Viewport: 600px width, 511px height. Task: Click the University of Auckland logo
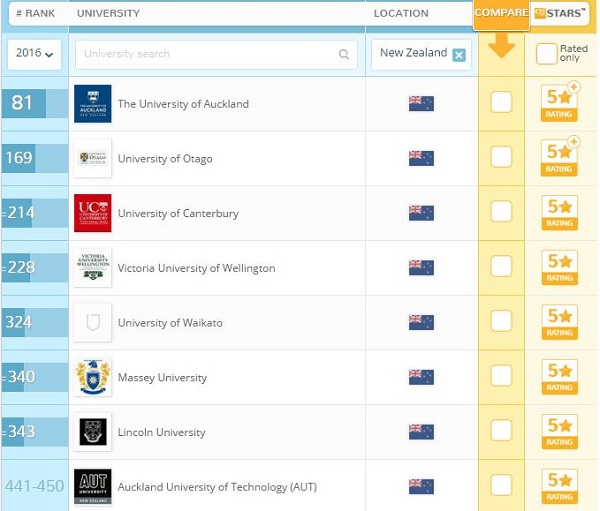point(93,104)
